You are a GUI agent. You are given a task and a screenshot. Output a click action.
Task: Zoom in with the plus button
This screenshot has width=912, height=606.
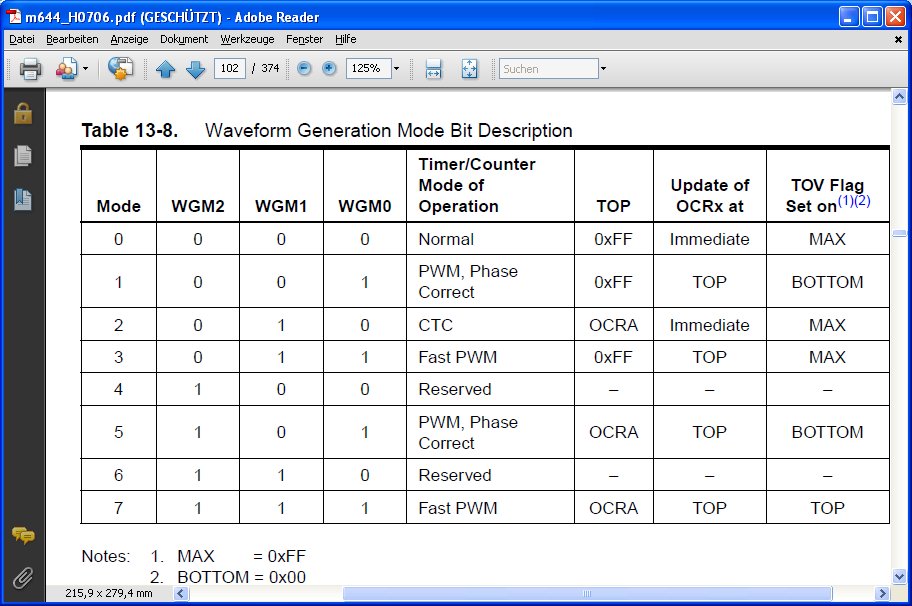(329, 68)
